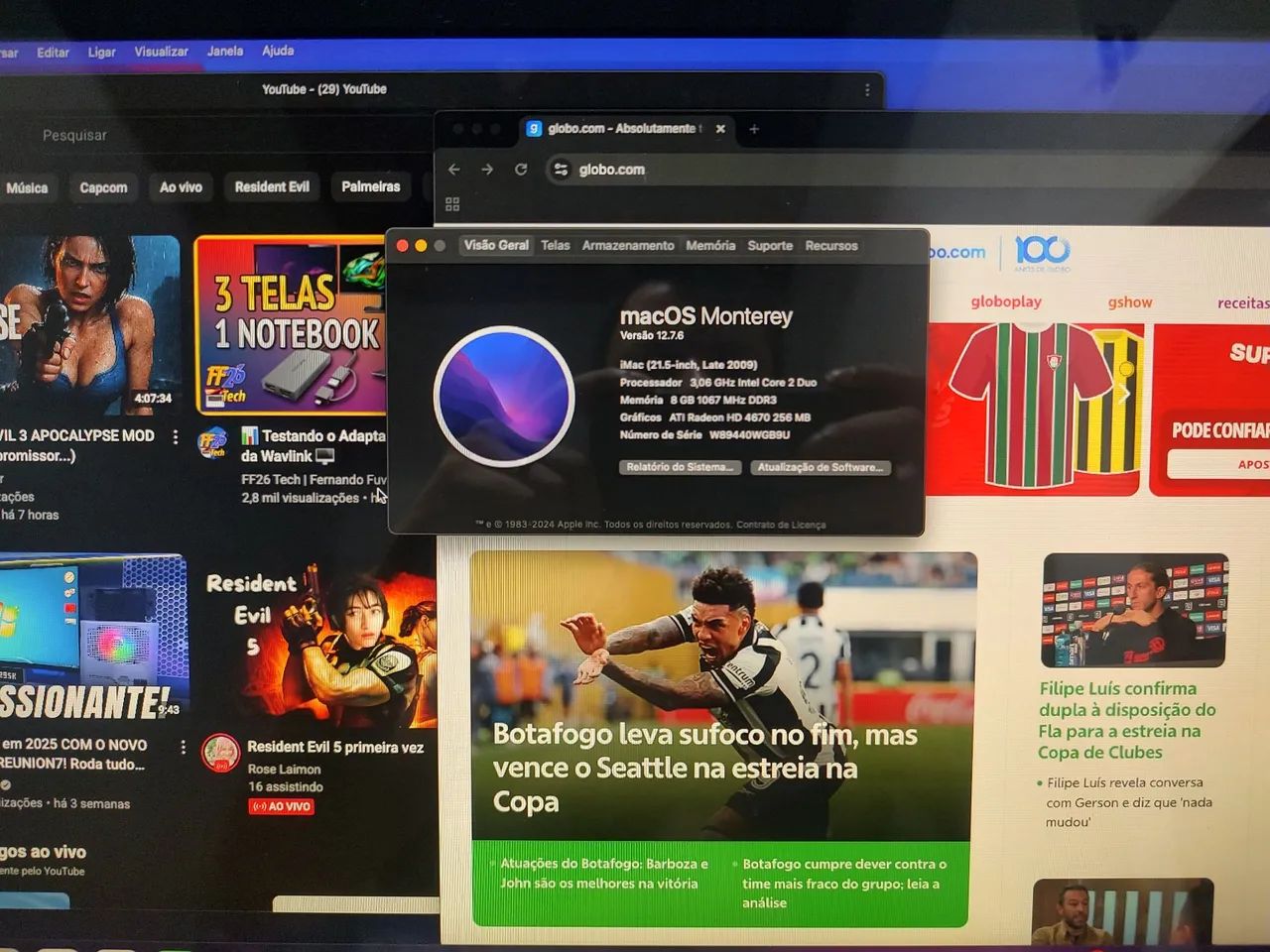This screenshot has width=1270, height=952.
Task: Close the globo.com browser tab
Action: 720,129
